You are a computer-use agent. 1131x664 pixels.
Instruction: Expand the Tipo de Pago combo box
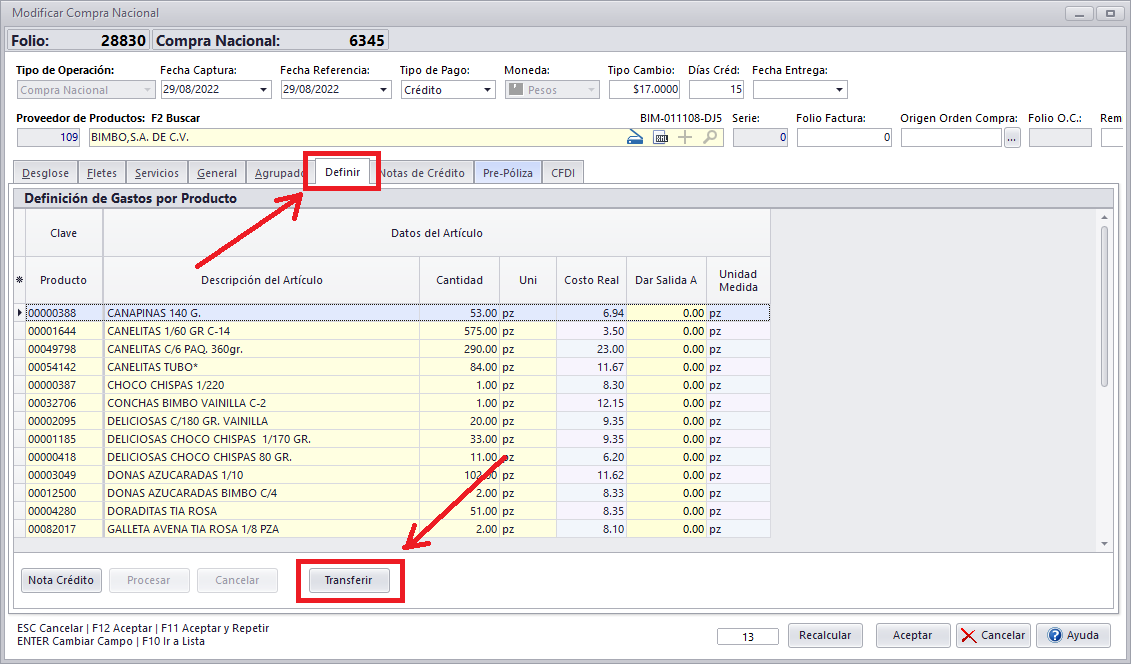(x=487, y=90)
